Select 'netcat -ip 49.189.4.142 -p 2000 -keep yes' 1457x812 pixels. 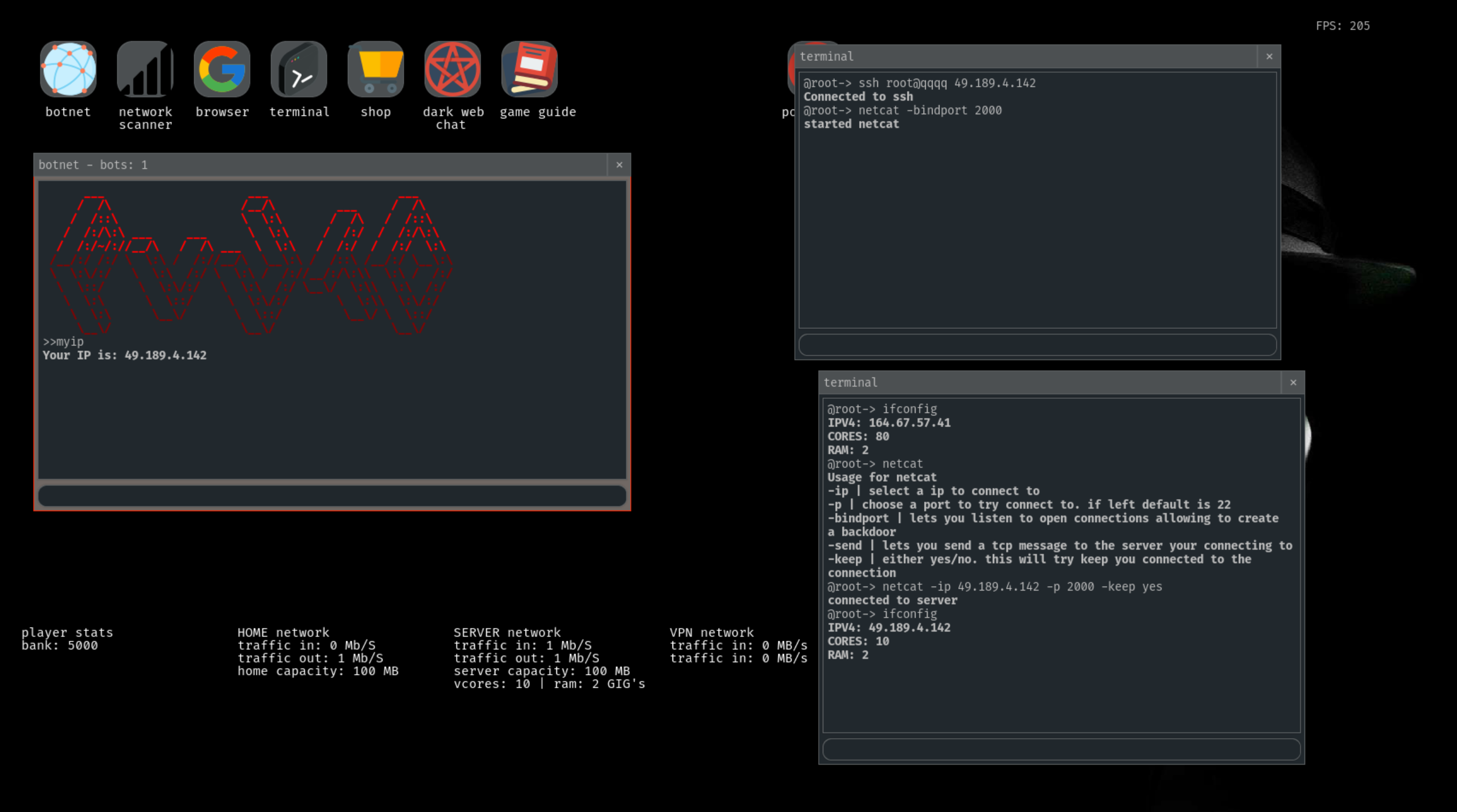[1022, 587]
